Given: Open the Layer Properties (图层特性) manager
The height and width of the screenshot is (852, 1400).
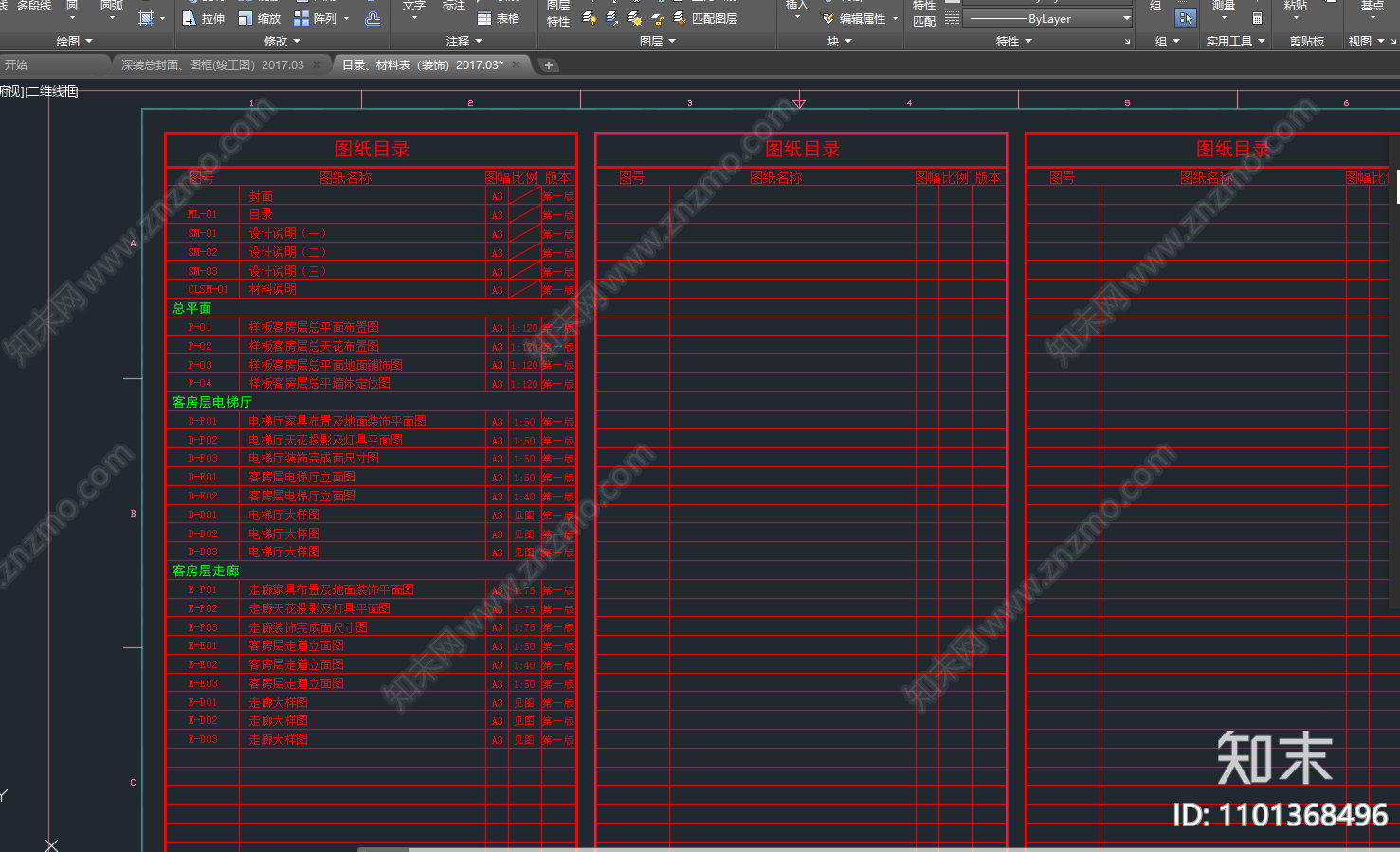Looking at the screenshot, I should (x=558, y=13).
